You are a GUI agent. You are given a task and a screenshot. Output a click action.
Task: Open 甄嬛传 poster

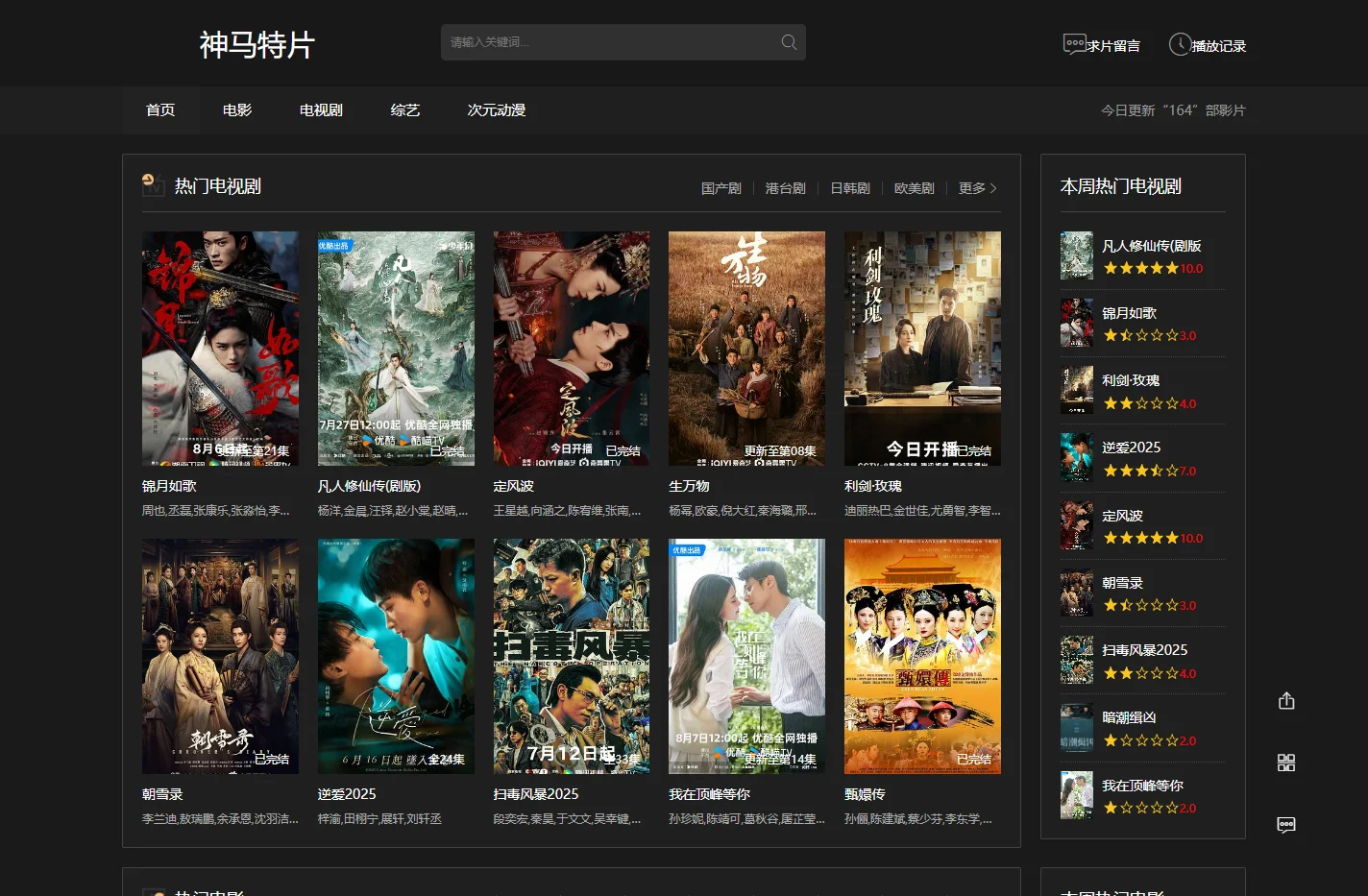[922, 656]
